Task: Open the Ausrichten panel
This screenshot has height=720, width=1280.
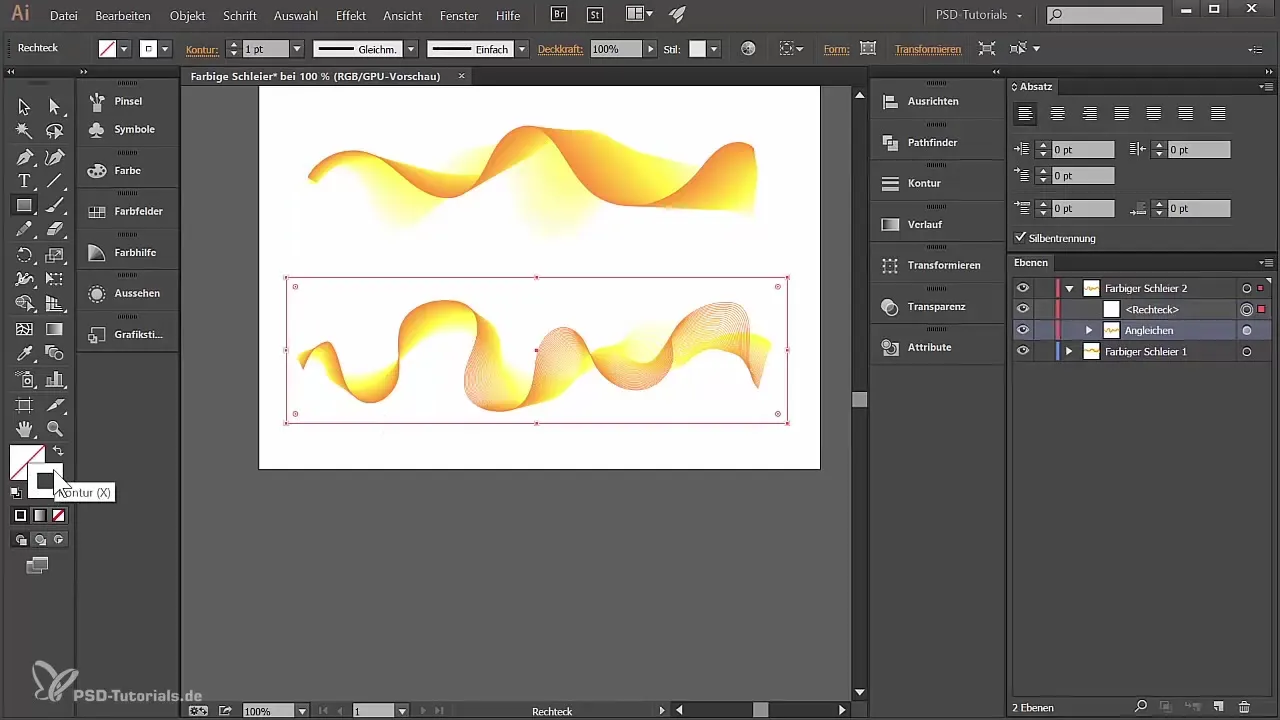Action: click(x=933, y=102)
